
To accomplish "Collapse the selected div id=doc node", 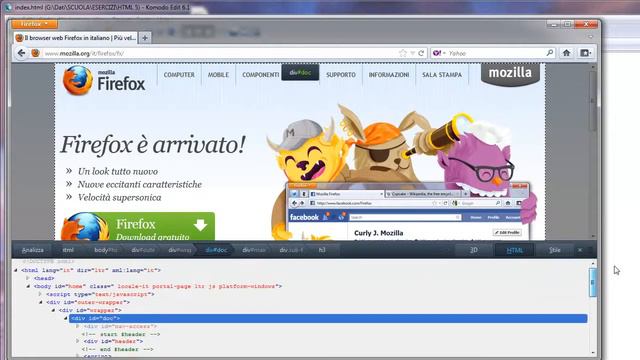I will click(65, 318).
